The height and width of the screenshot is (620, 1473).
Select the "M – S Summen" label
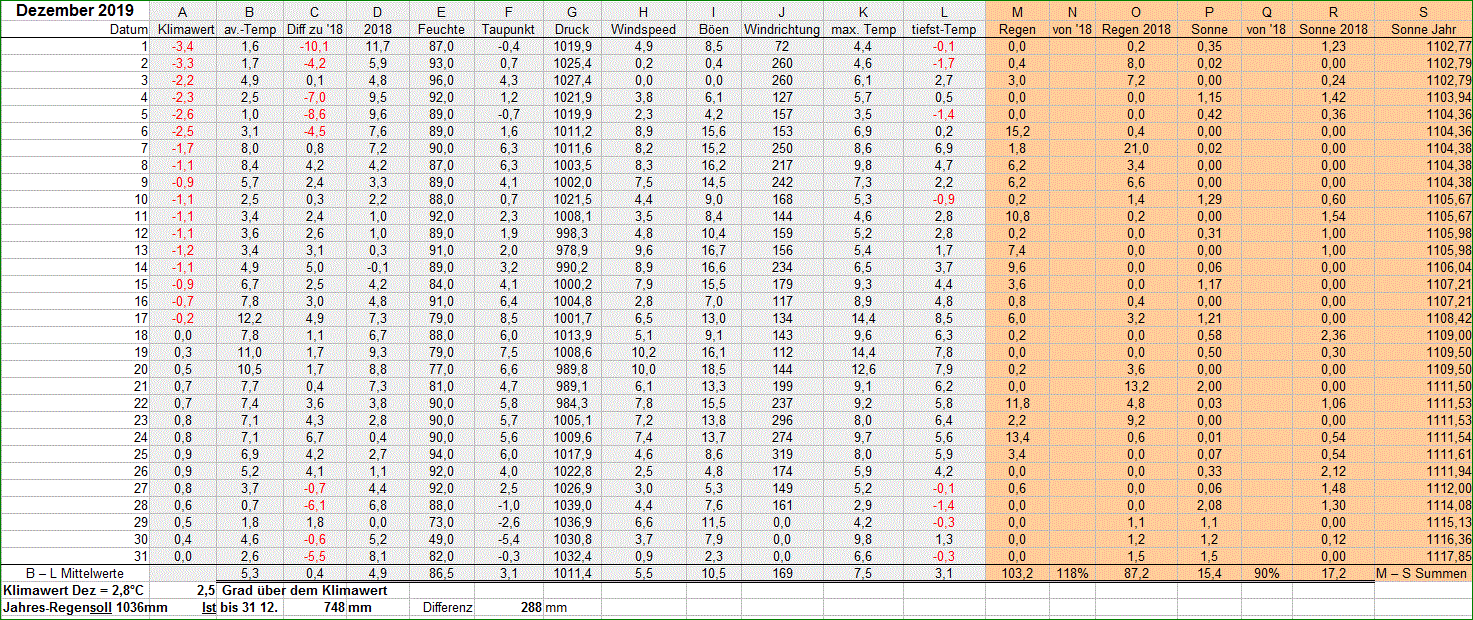point(1425,574)
